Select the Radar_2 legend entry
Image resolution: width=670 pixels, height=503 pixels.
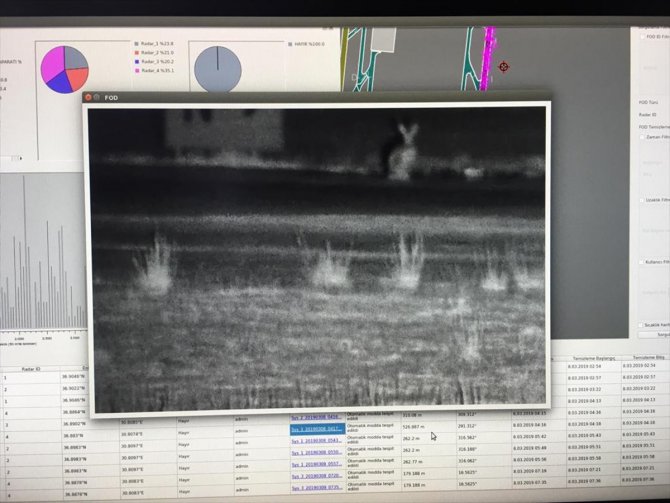coord(155,53)
